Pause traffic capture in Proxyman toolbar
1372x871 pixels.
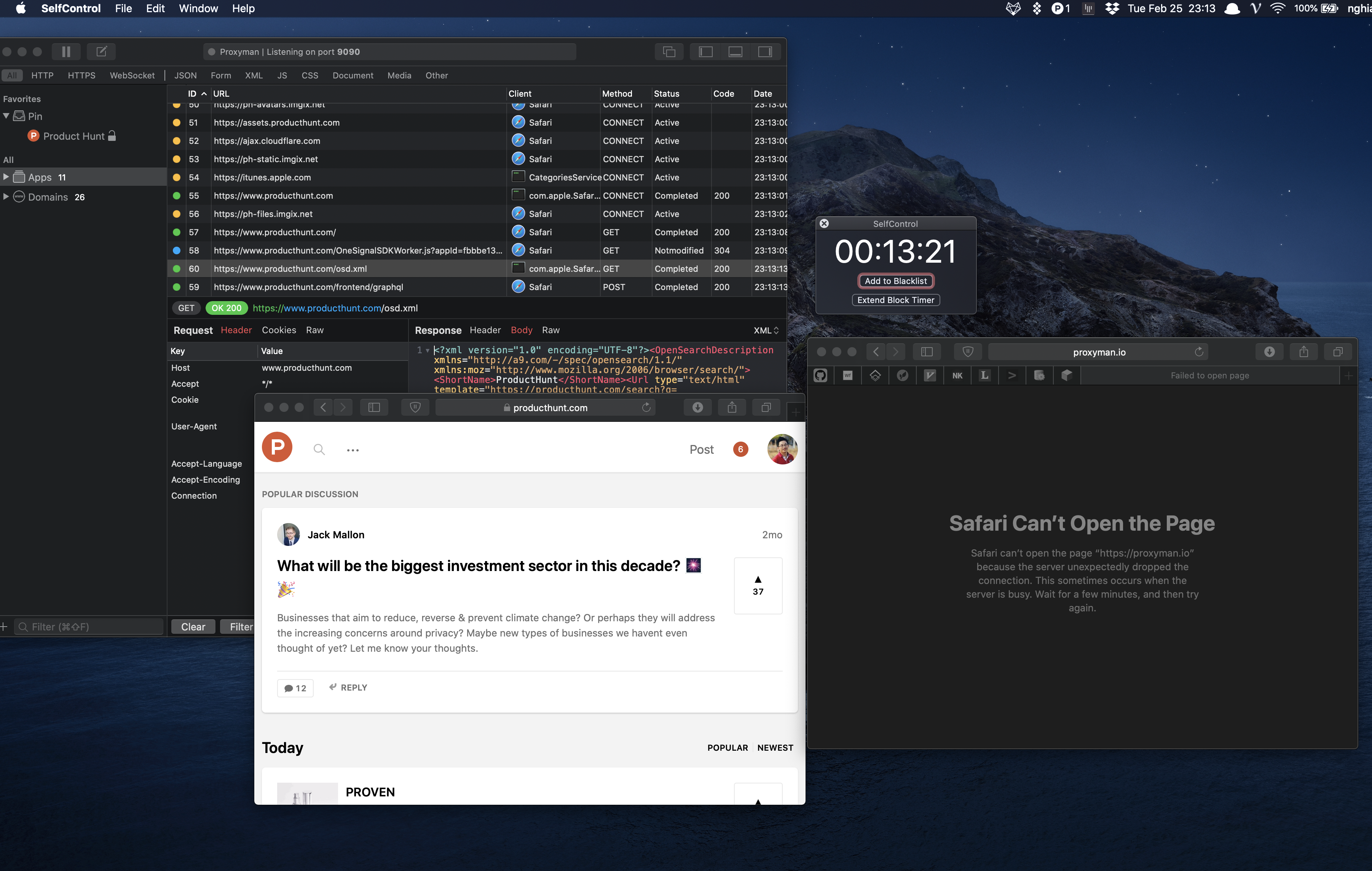click(x=66, y=51)
